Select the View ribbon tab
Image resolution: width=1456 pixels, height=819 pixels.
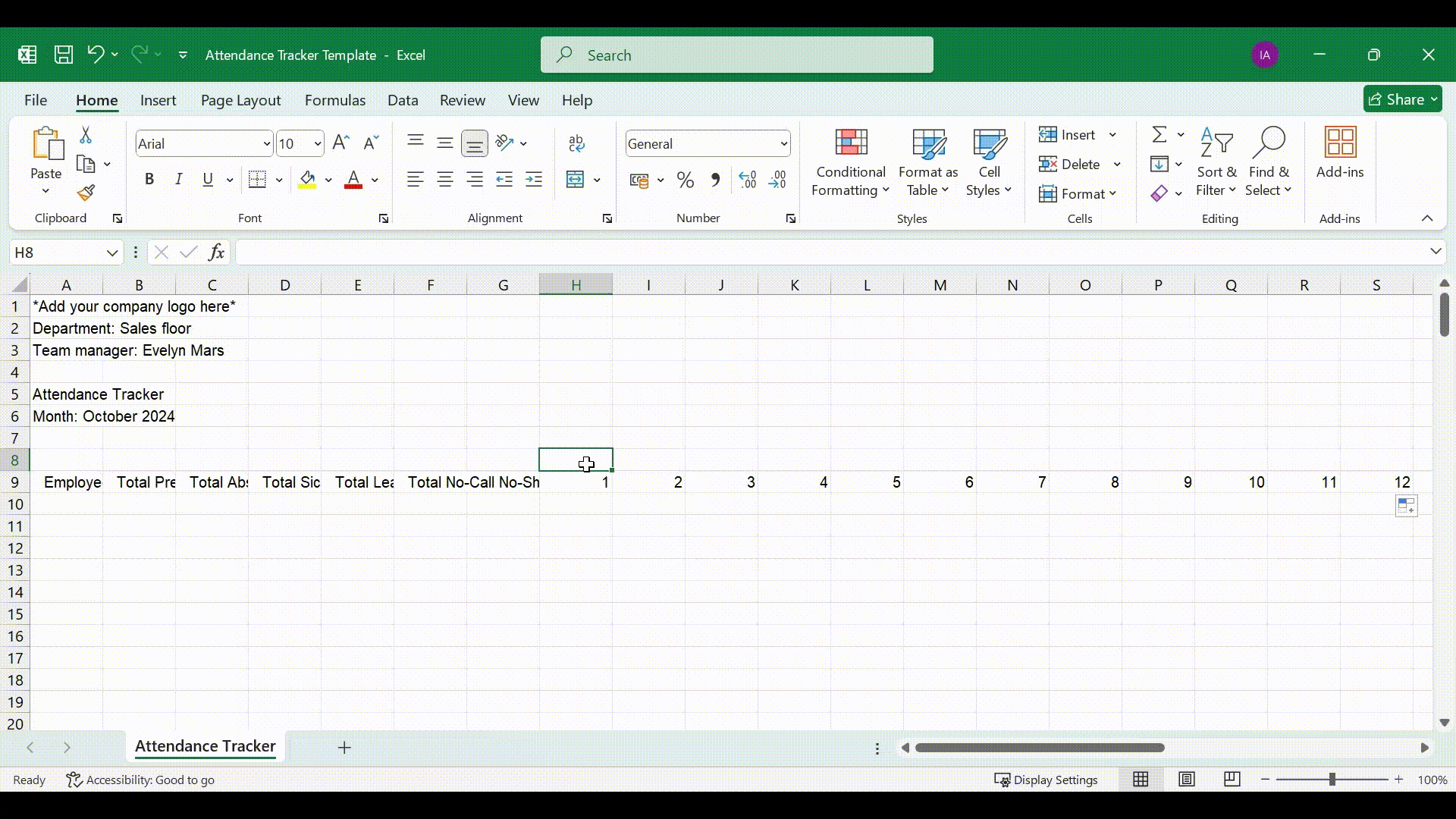pyautogui.click(x=523, y=99)
